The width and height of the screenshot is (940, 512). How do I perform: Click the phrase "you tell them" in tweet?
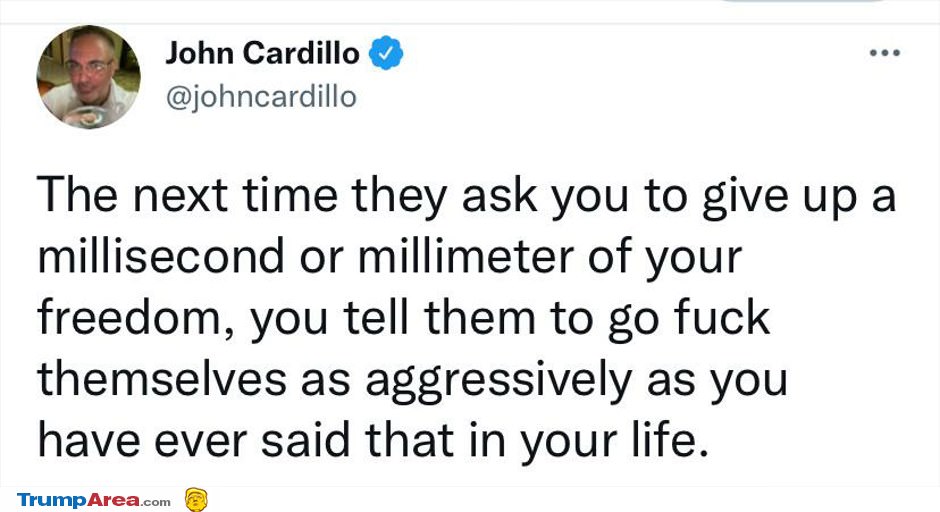393,319
